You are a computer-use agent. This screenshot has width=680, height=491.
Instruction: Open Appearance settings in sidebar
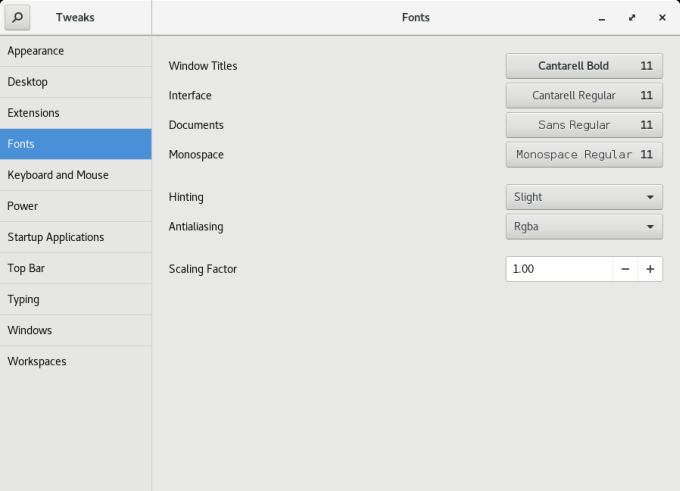pos(76,51)
